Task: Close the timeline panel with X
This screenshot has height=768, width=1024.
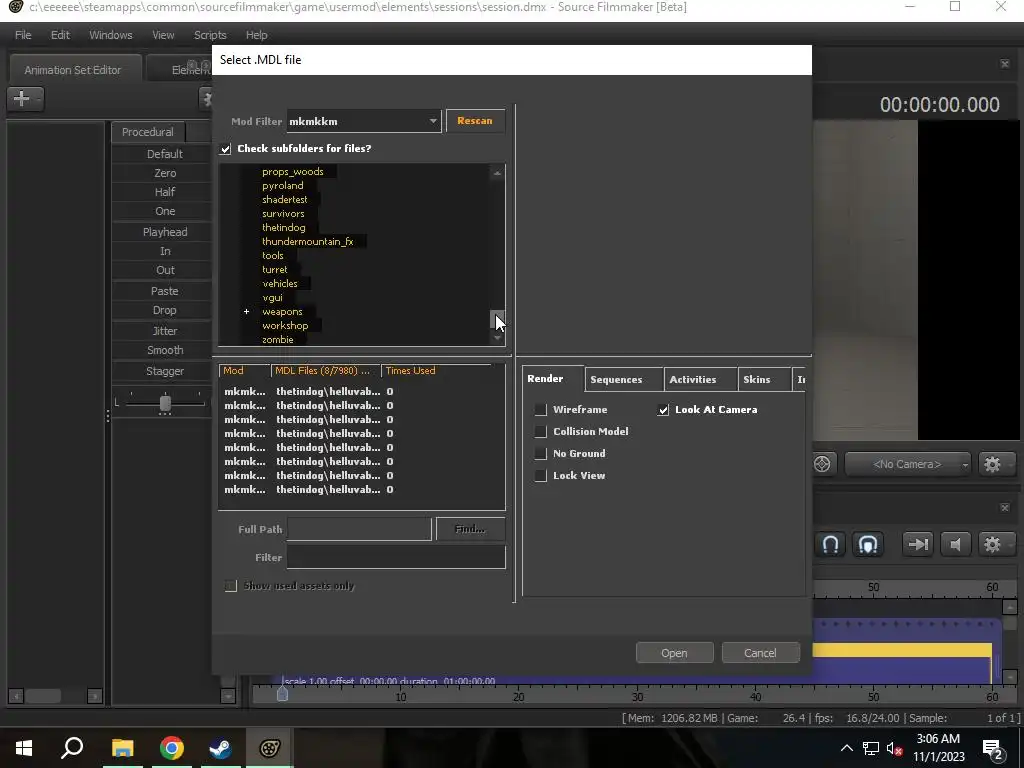Action: pos(1004,507)
